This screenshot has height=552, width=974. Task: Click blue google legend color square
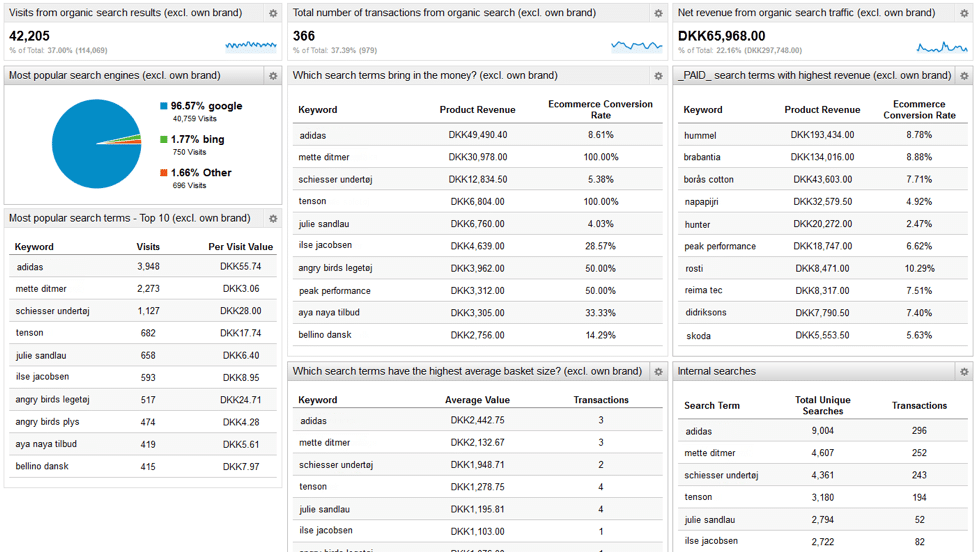pyautogui.click(x=164, y=106)
